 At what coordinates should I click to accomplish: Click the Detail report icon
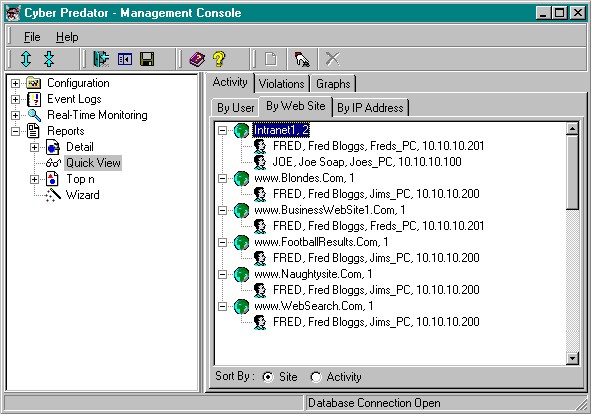tap(53, 147)
